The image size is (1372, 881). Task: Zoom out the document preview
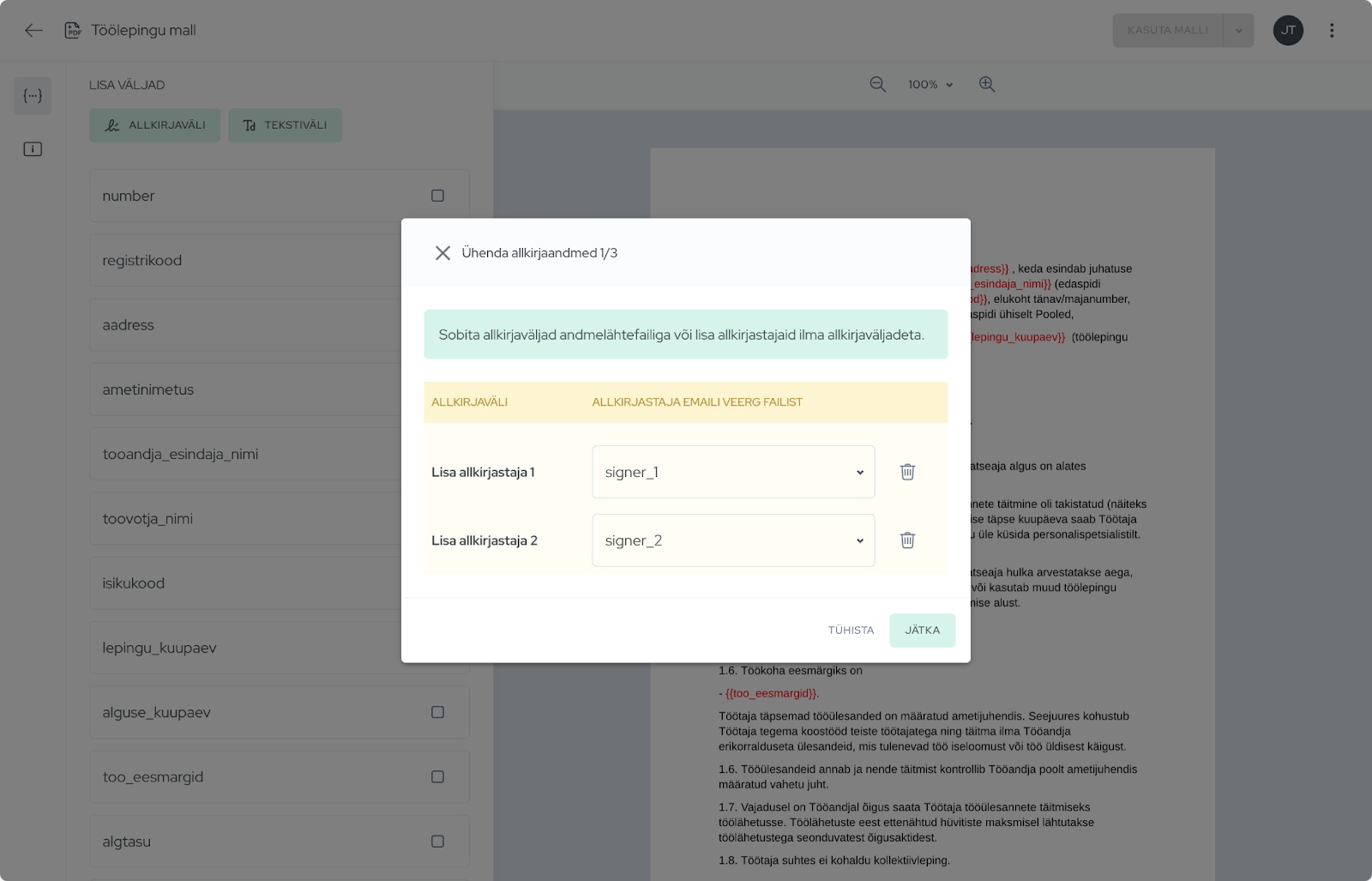tap(877, 84)
